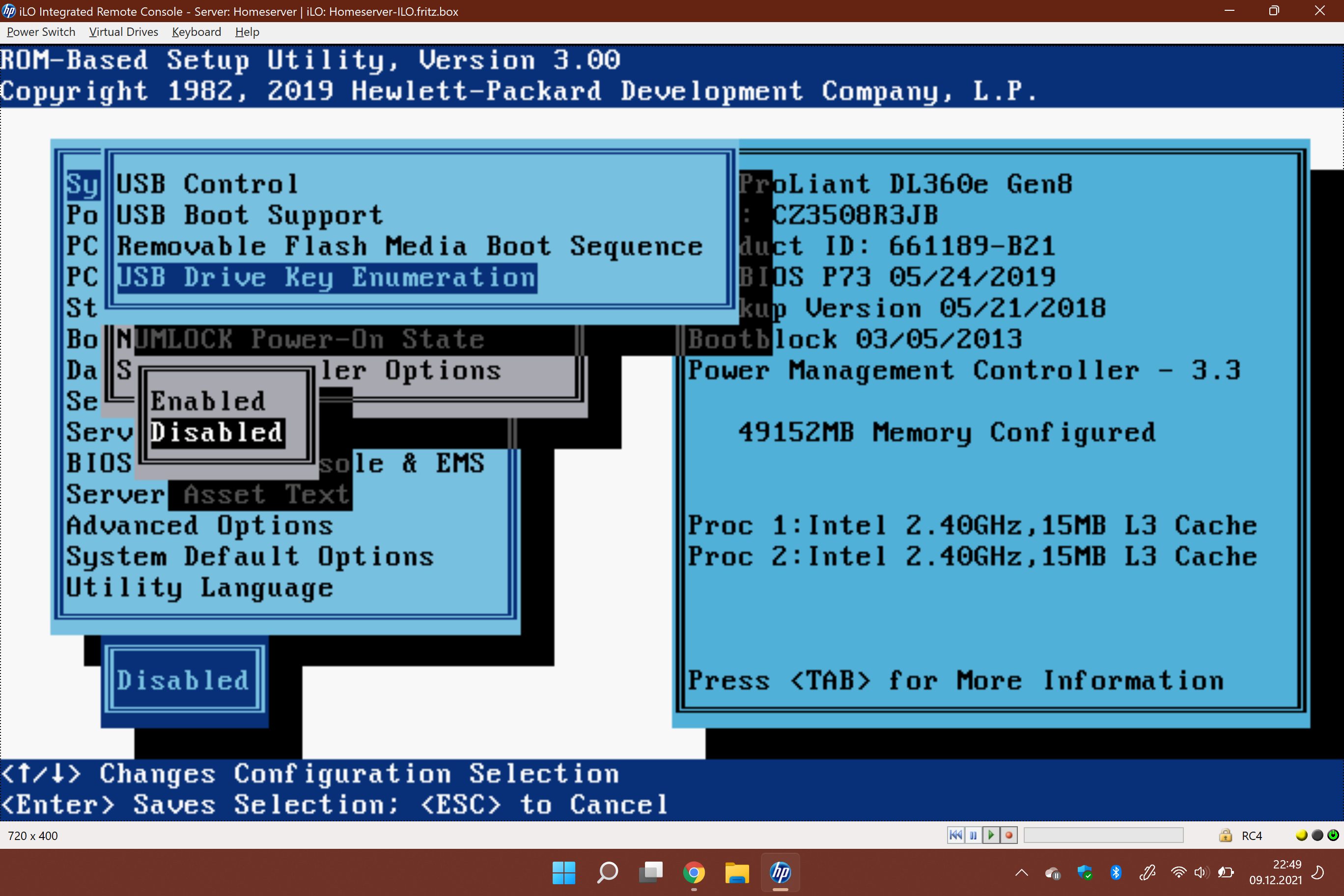The width and height of the screenshot is (1344, 896).
Task: Select the Enabled option in popup
Action: [x=208, y=401]
